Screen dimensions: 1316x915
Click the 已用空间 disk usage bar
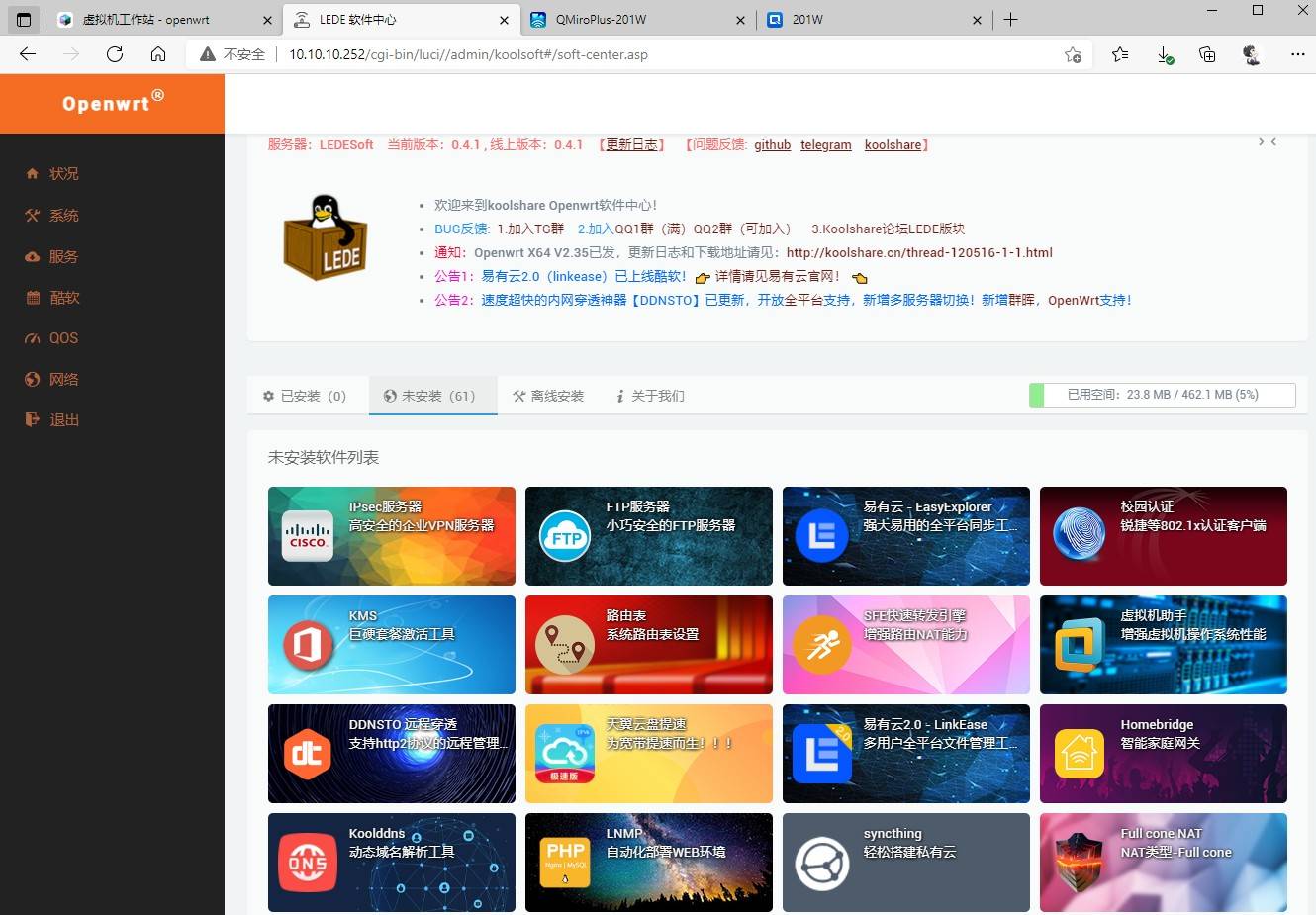coord(1163,394)
